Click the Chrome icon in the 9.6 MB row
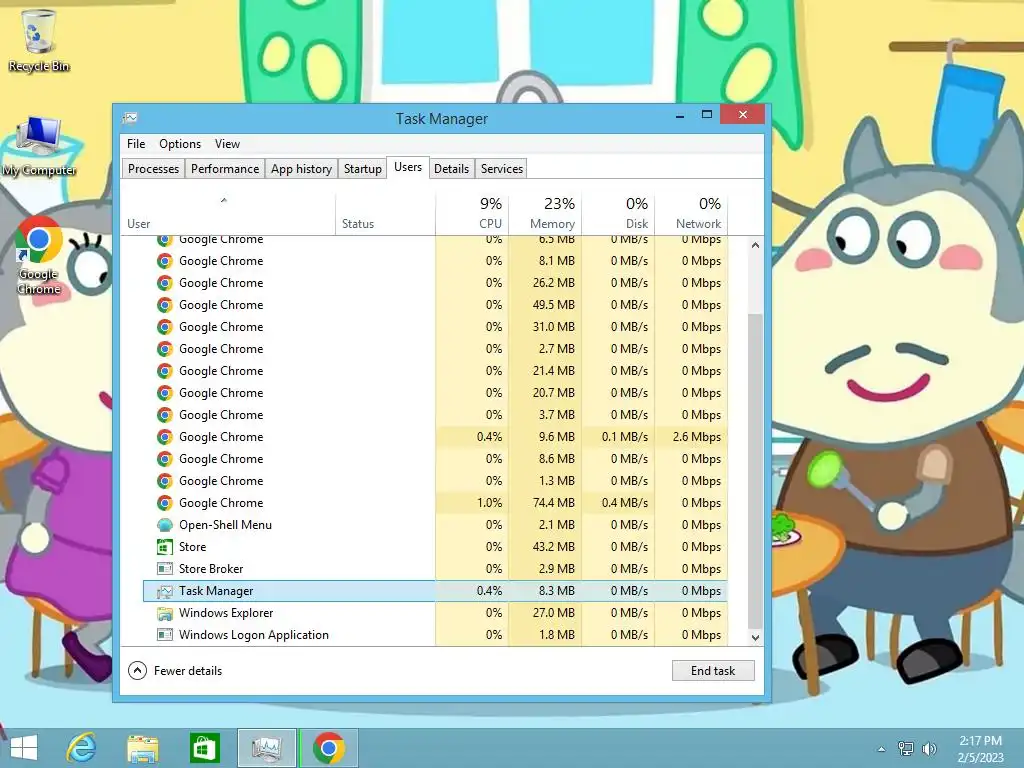 165,437
